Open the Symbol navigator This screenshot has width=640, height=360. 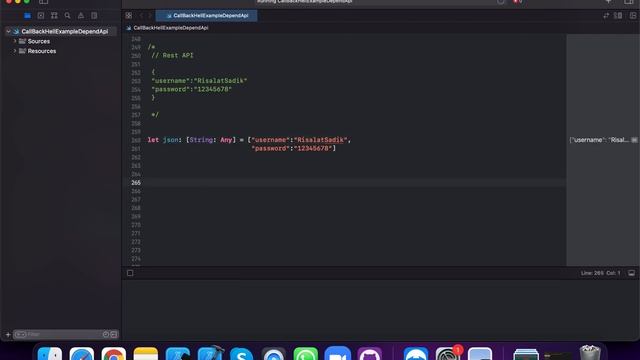tap(54, 16)
